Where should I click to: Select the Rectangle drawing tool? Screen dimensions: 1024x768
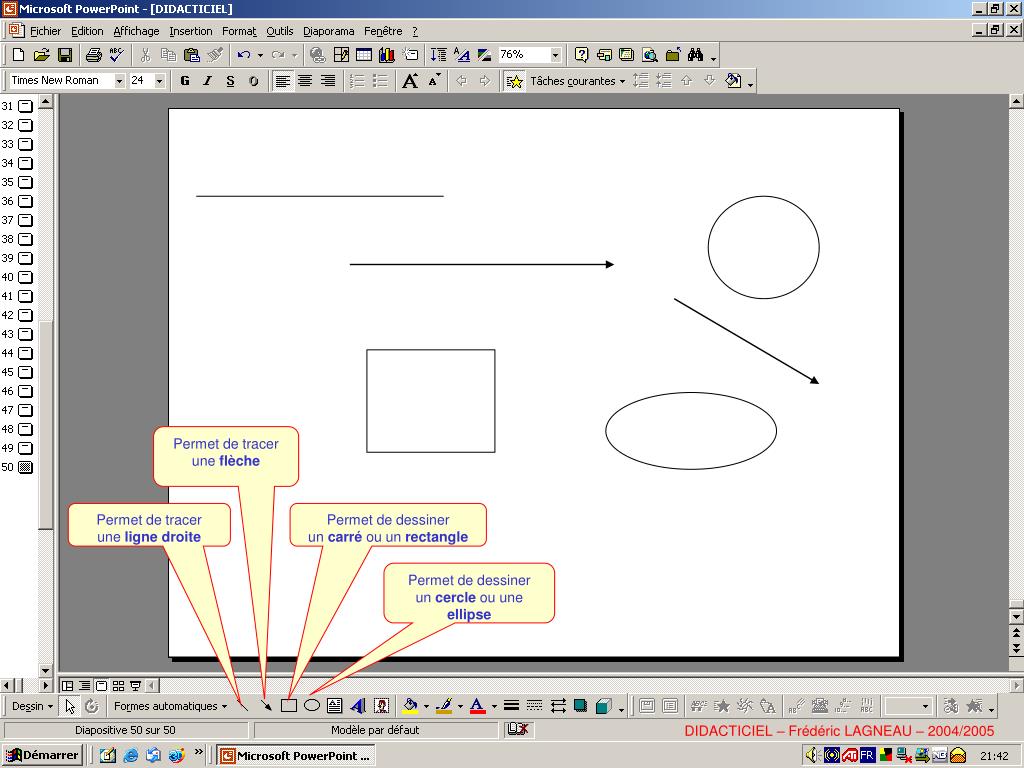pyautogui.click(x=289, y=706)
